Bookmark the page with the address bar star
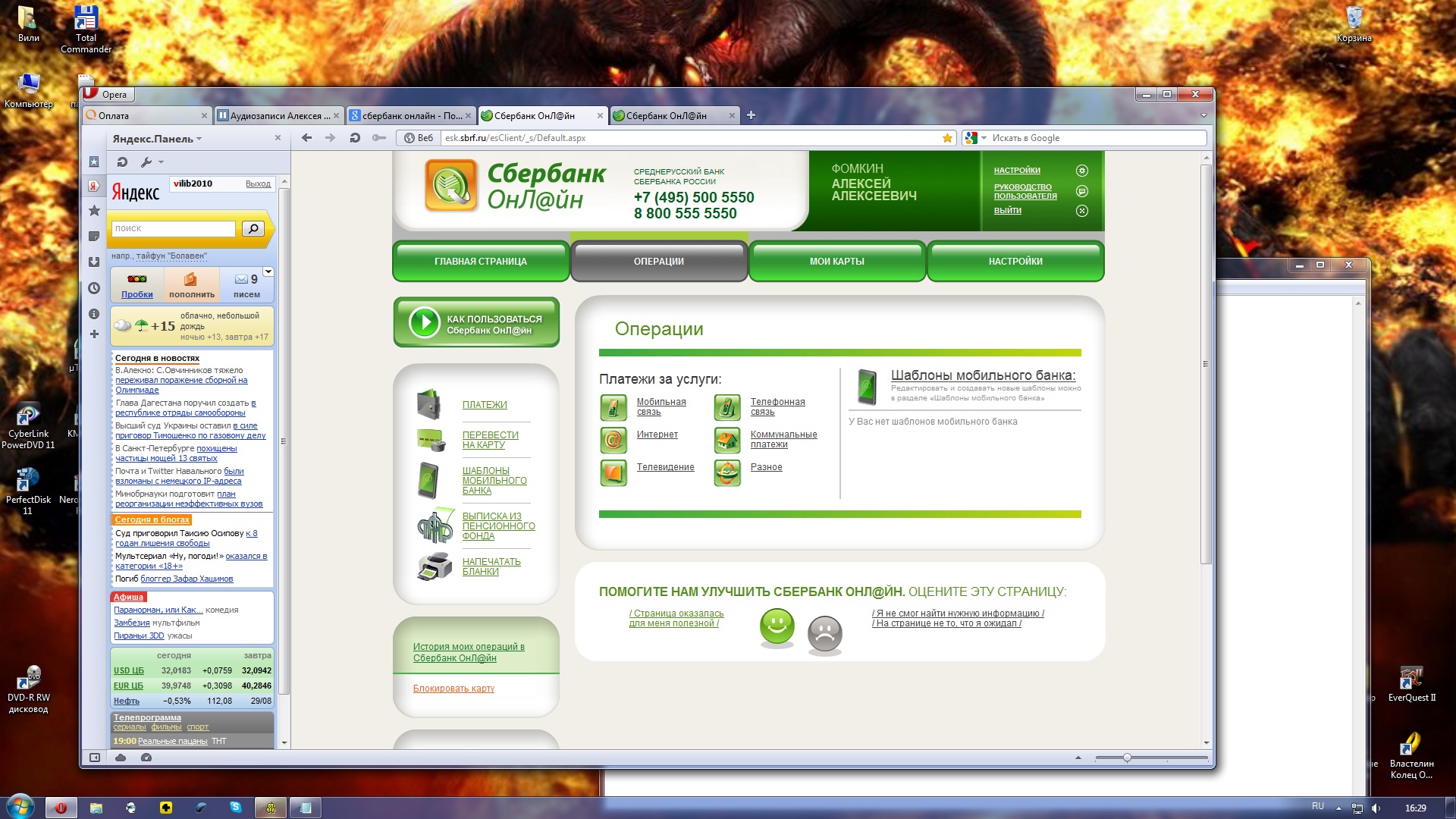Image resolution: width=1456 pixels, height=819 pixels. 947,138
